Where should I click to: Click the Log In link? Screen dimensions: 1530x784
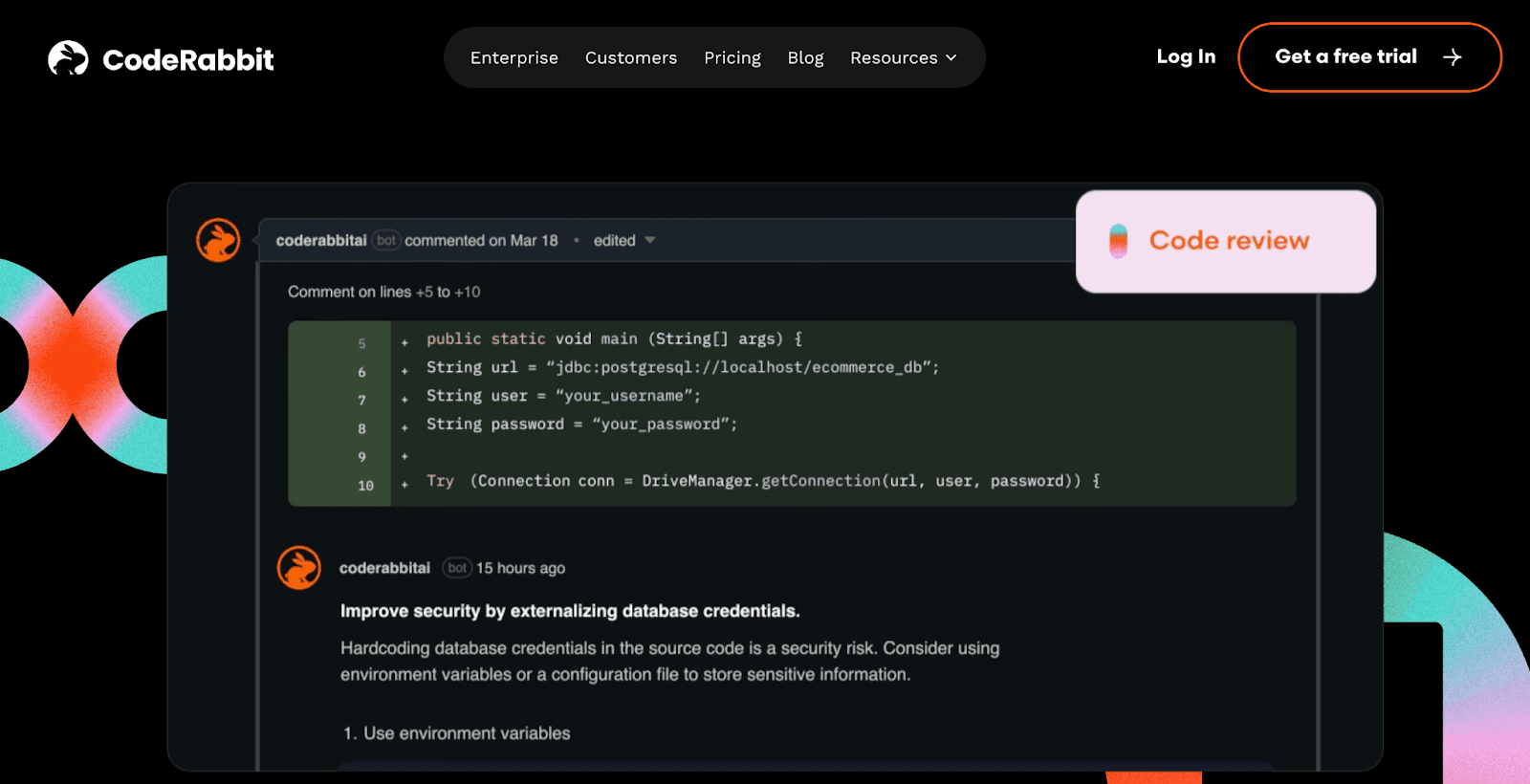pyautogui.click(x=1186, y=56)
